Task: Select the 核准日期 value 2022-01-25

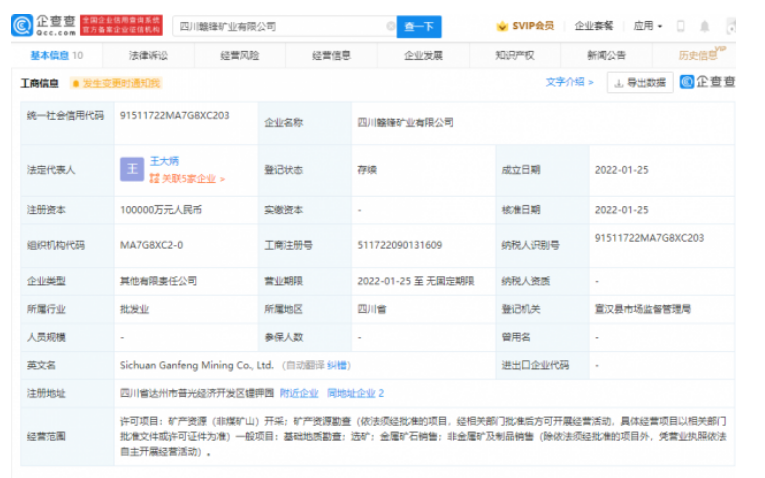Action: pos(622,210)
